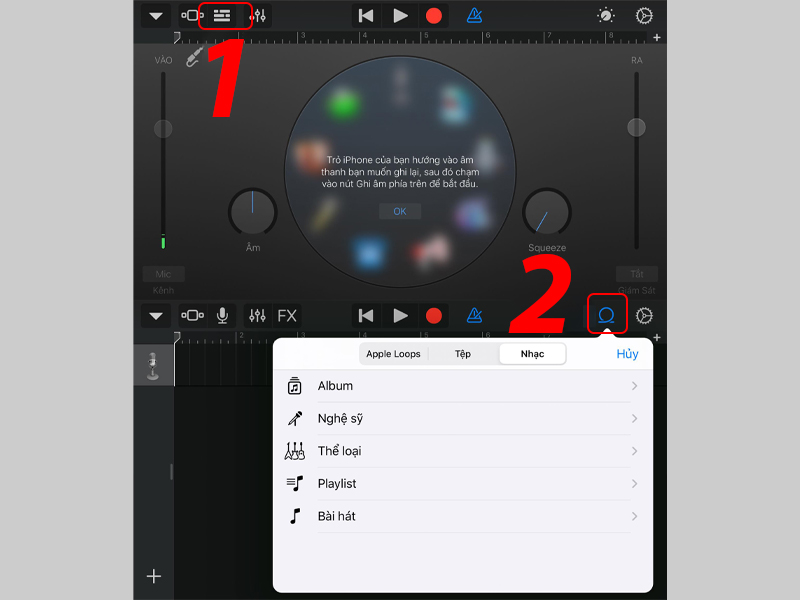Expand the Nghệ sỹ chevron
Viewport: 800px width, 600px height.
coord(634,418)
